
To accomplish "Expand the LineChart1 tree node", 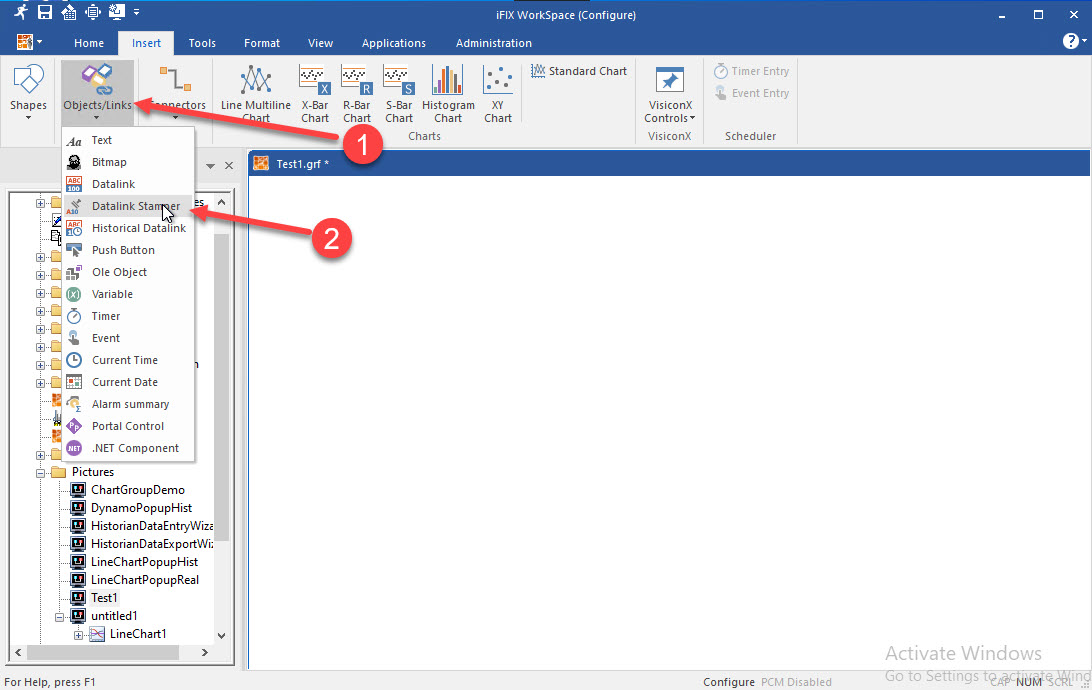I will pos(78,634).
